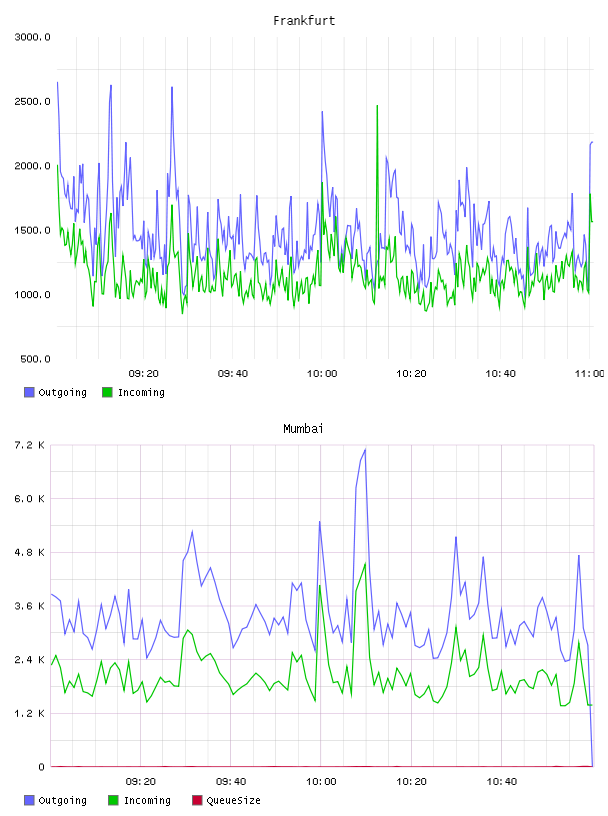The width and height of the screenshot is (608, 816).
Task: Select the blue Outgoing swatch in Frankfurt legend
Action: 29,392
